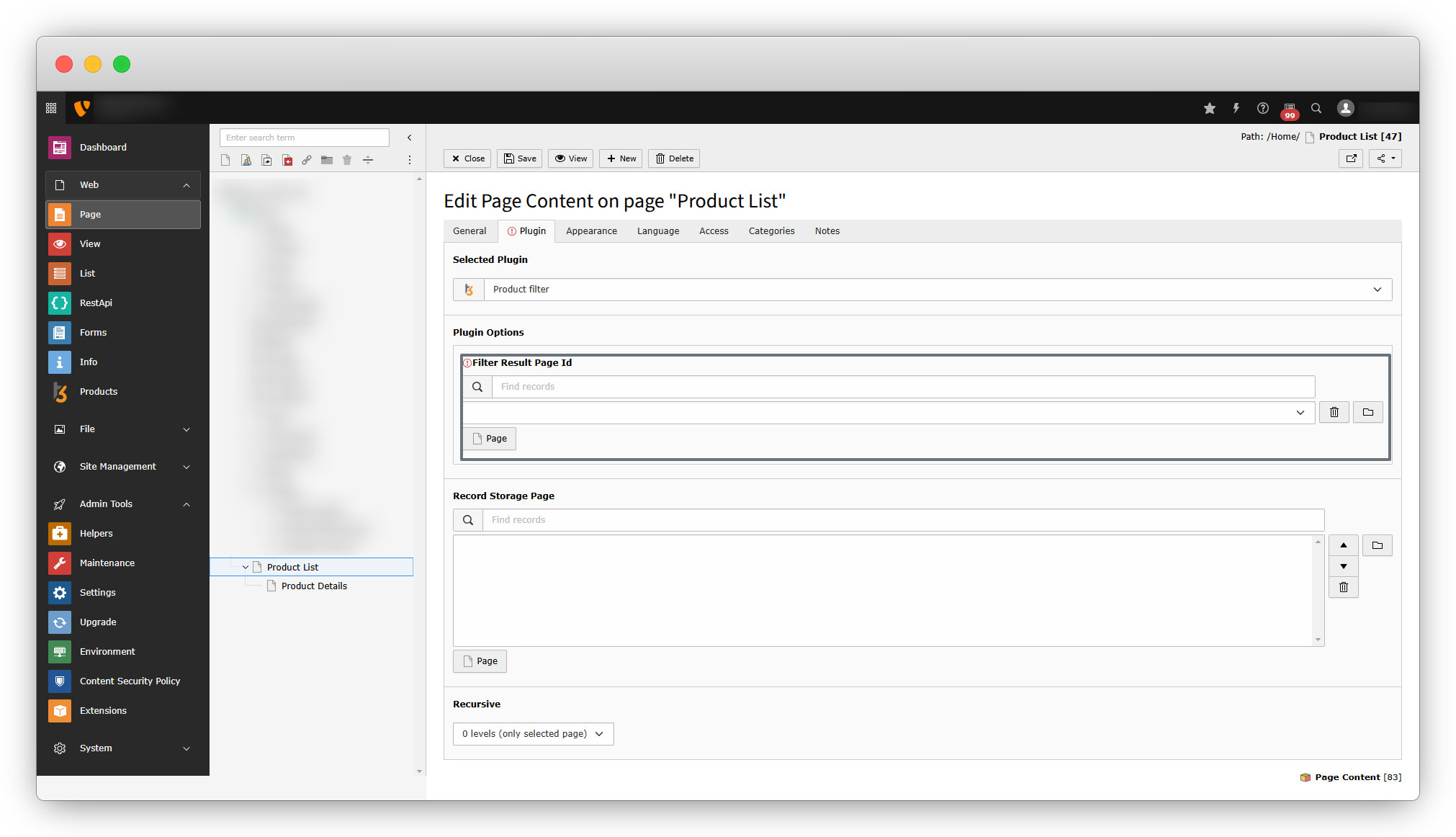Collapse the Product List tree node
Image resolution: width=1456 pixels, height=837 pixels.
[x=246, y=568]
